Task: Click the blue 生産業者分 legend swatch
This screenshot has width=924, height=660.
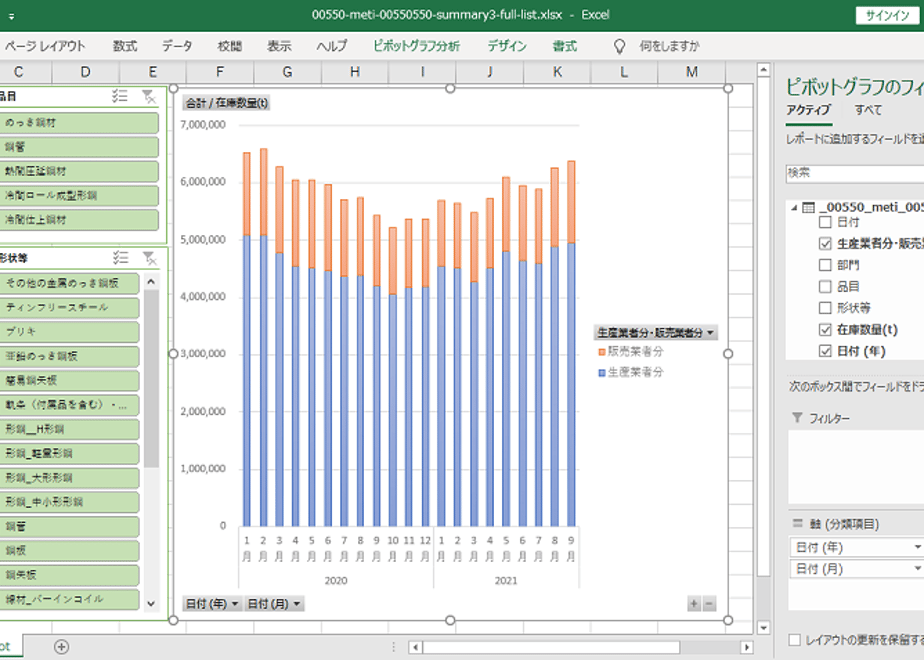Action: 602,372
